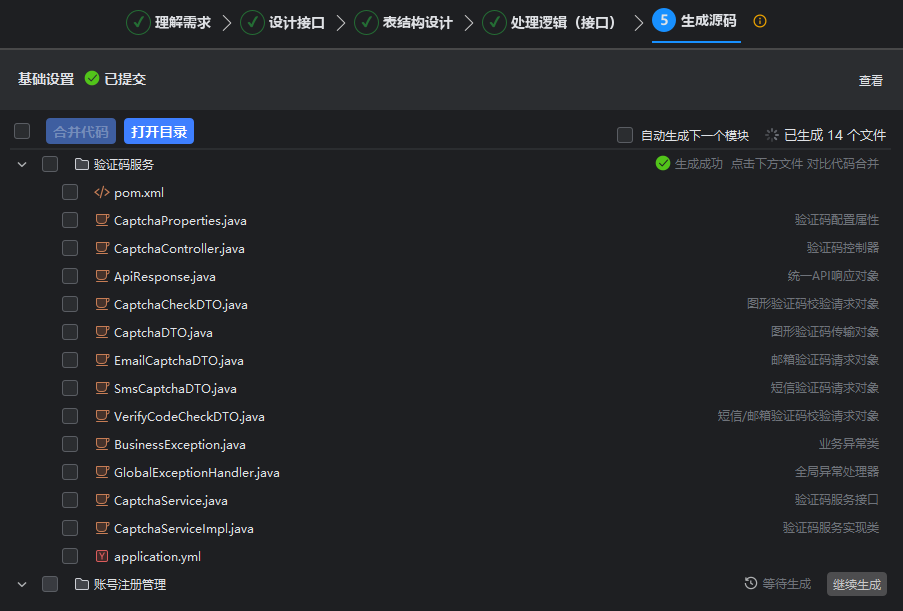Click the application.yml file icon
The height and width of the screenshot is (611, 903).
click(x=101, y=556)
